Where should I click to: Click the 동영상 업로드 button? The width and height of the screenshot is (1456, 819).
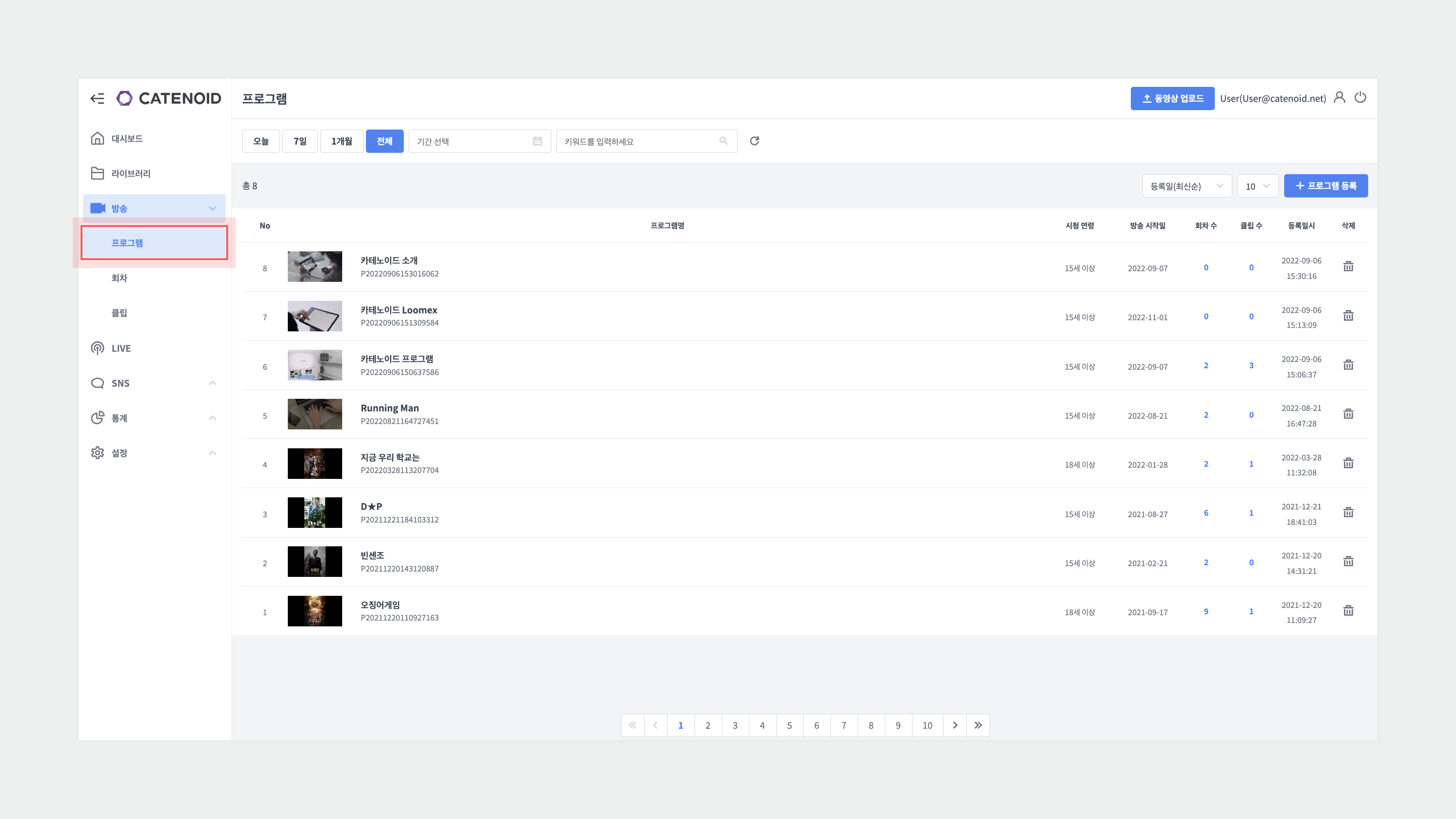[1172, 98]
